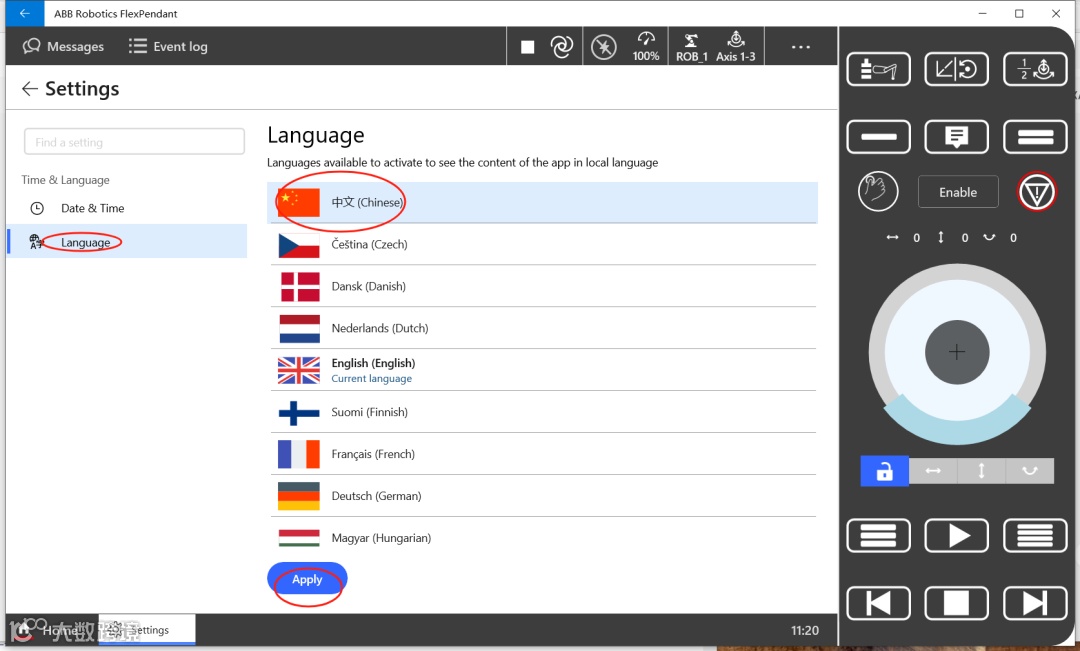Select 中文 (Chinese) language
This screenshot has height=651, width=1080.
[x=542, y=202]
